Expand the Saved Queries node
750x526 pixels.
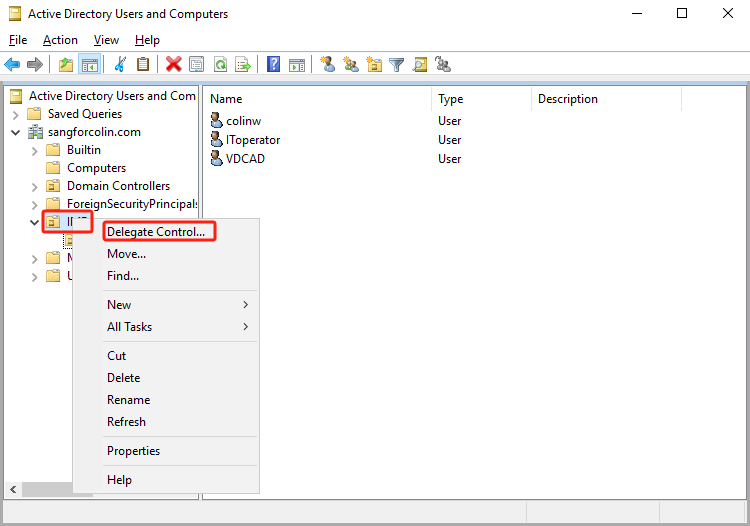click(x=16, y=114)
